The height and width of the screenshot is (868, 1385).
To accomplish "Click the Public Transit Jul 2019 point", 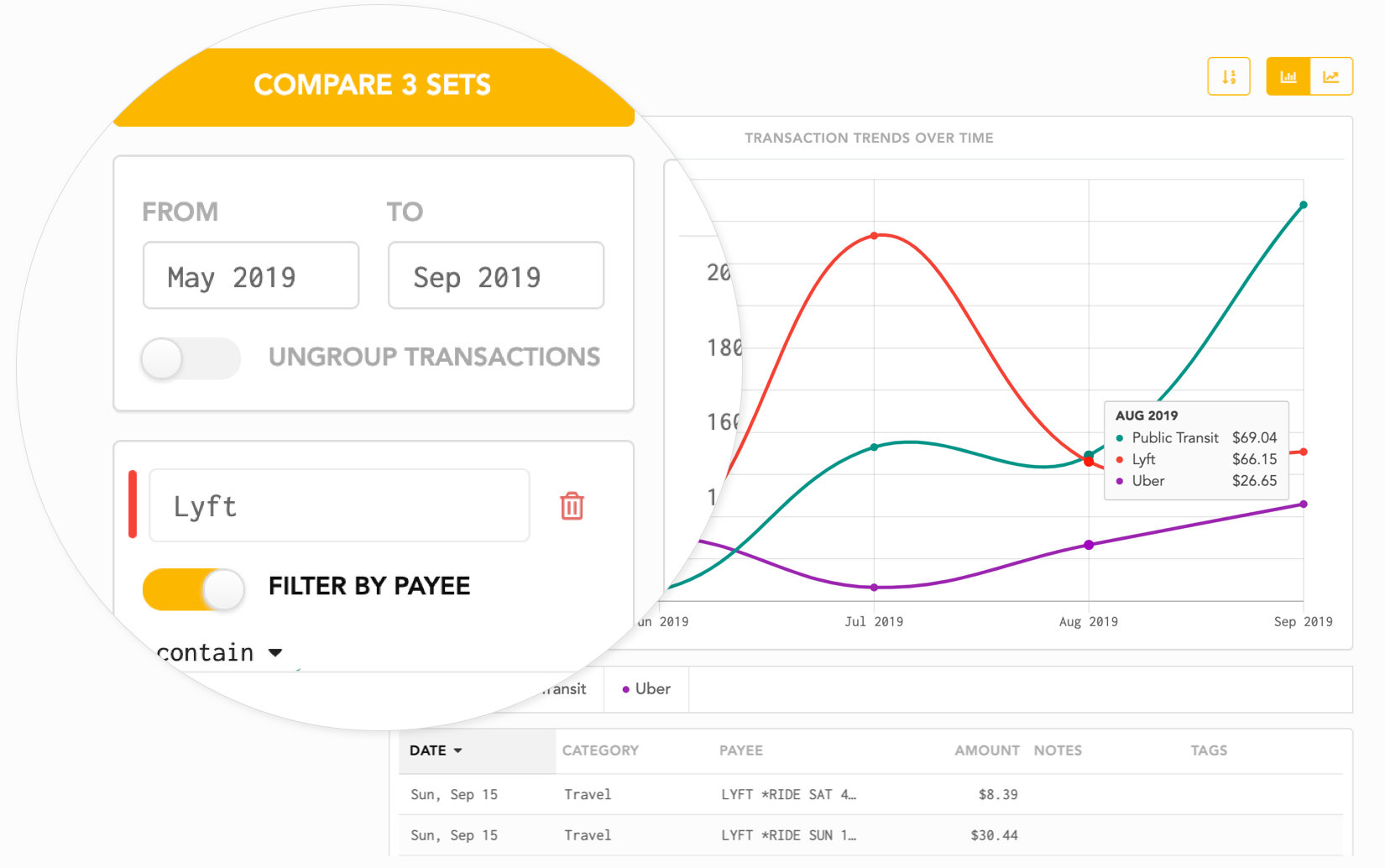I will [x=875, y=447].
